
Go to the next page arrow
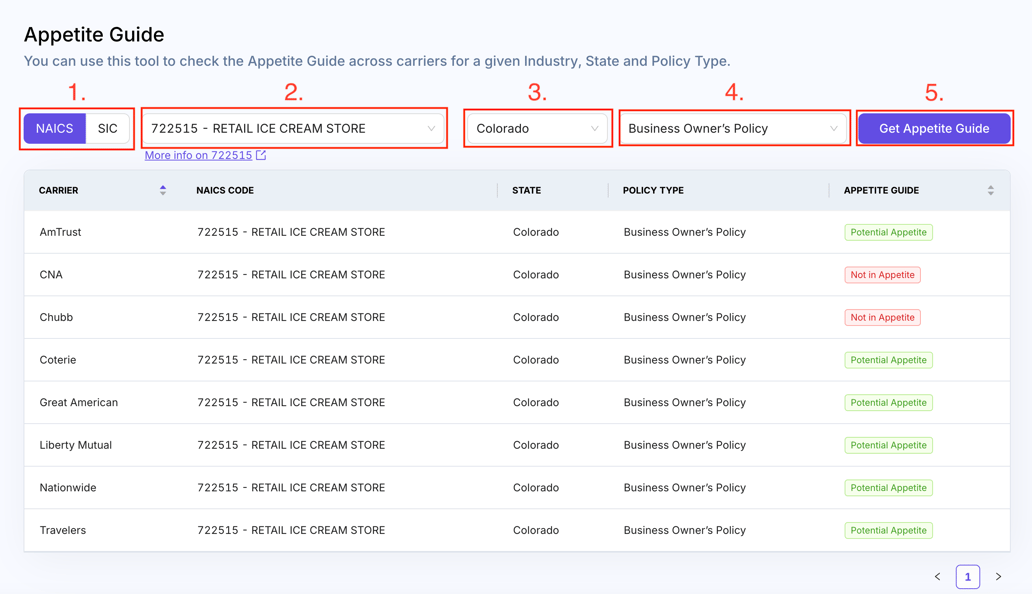[x=998, y=577]
